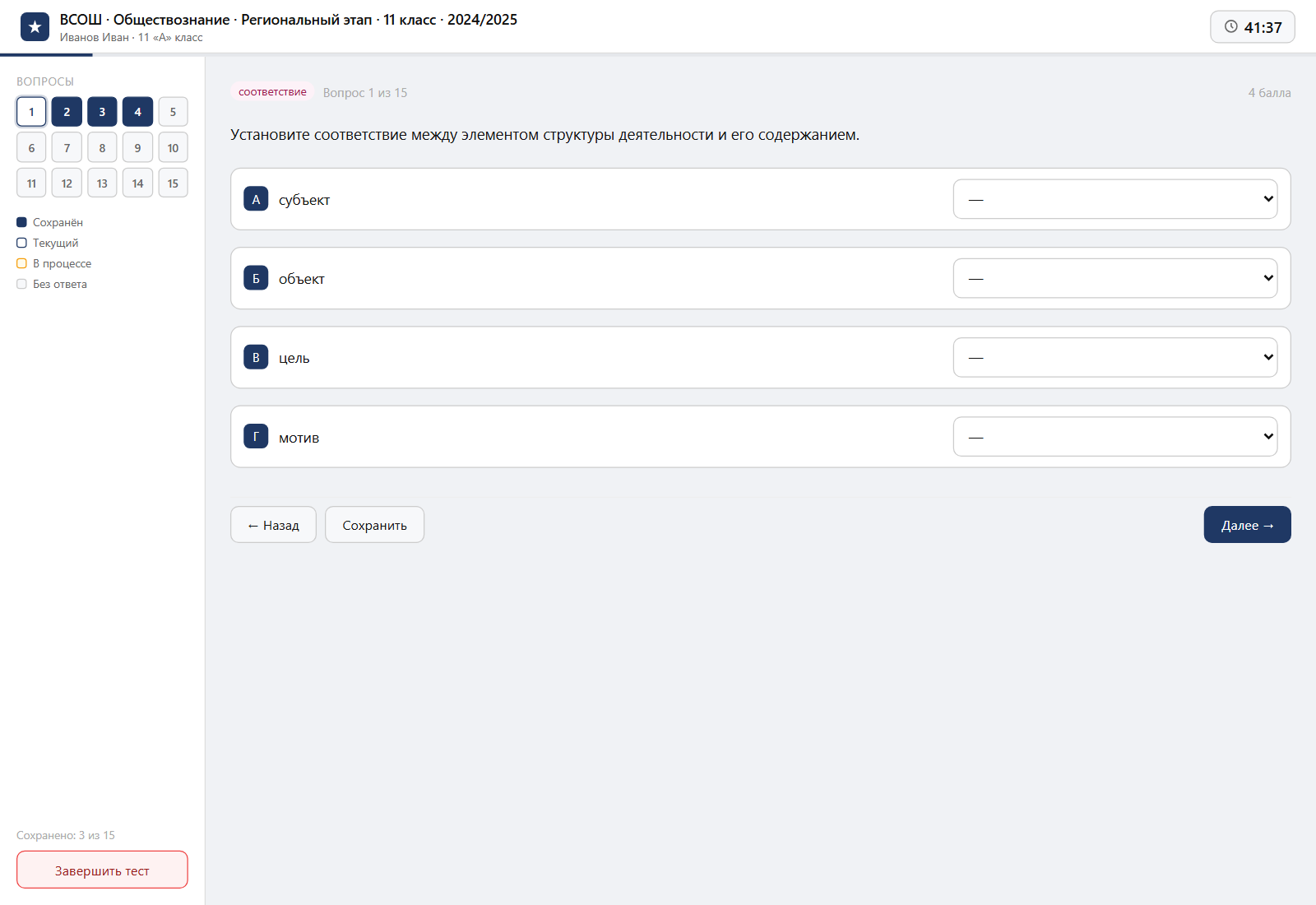
Task: Finish the test via Завершить тест
Action: pos(102,870)
